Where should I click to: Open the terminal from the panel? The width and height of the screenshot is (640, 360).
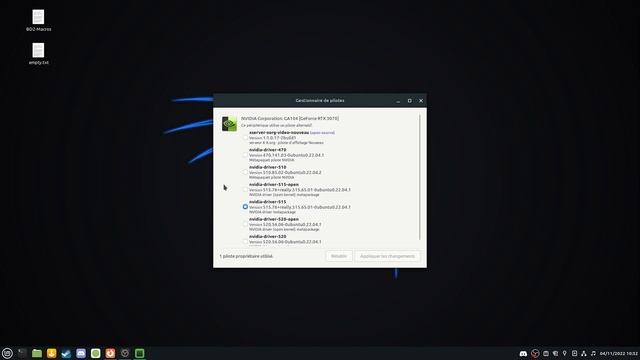click(22, 353)
